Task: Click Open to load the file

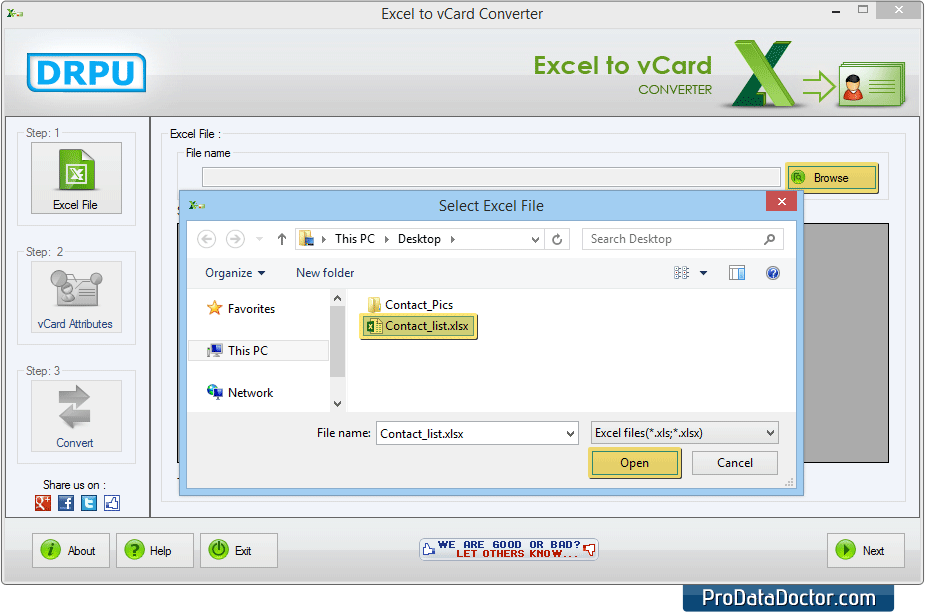Action: pos(635,463)
